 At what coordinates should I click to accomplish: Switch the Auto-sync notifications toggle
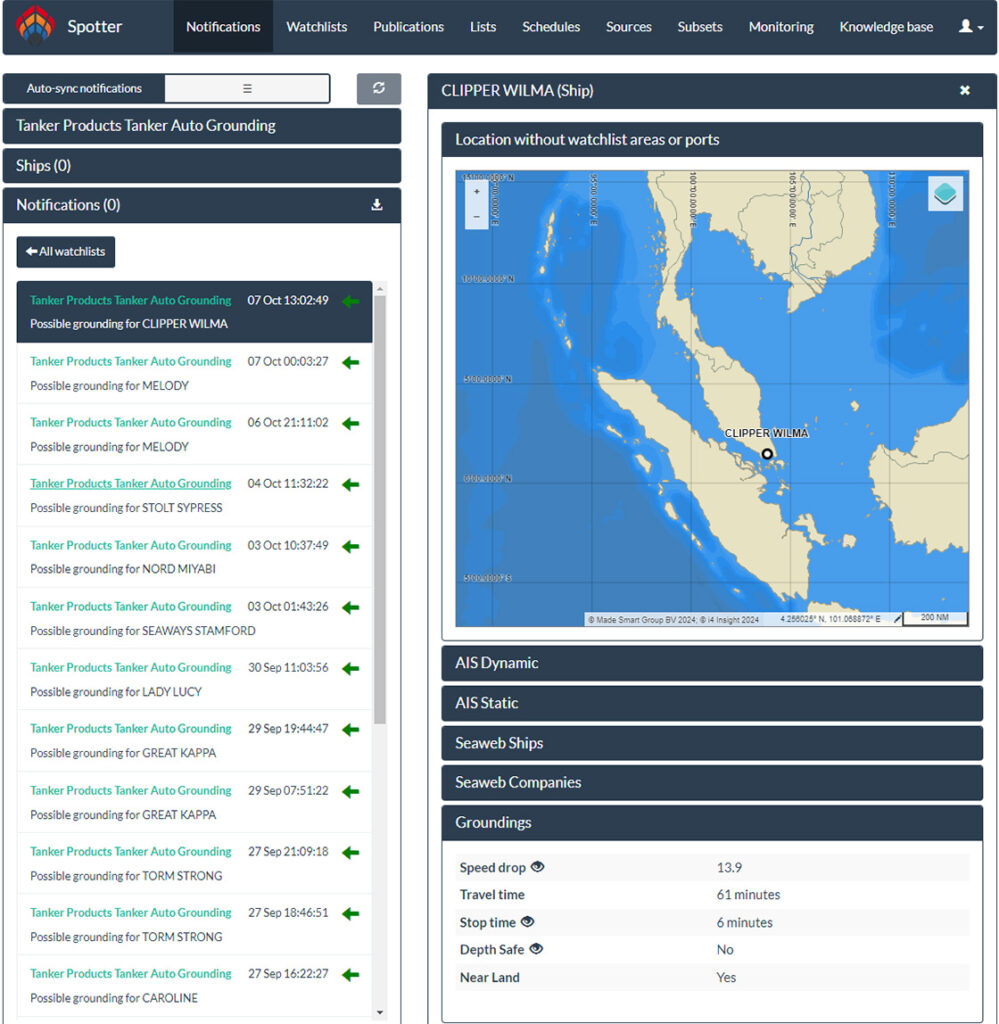pyautogui.click(x=246, y=88)
